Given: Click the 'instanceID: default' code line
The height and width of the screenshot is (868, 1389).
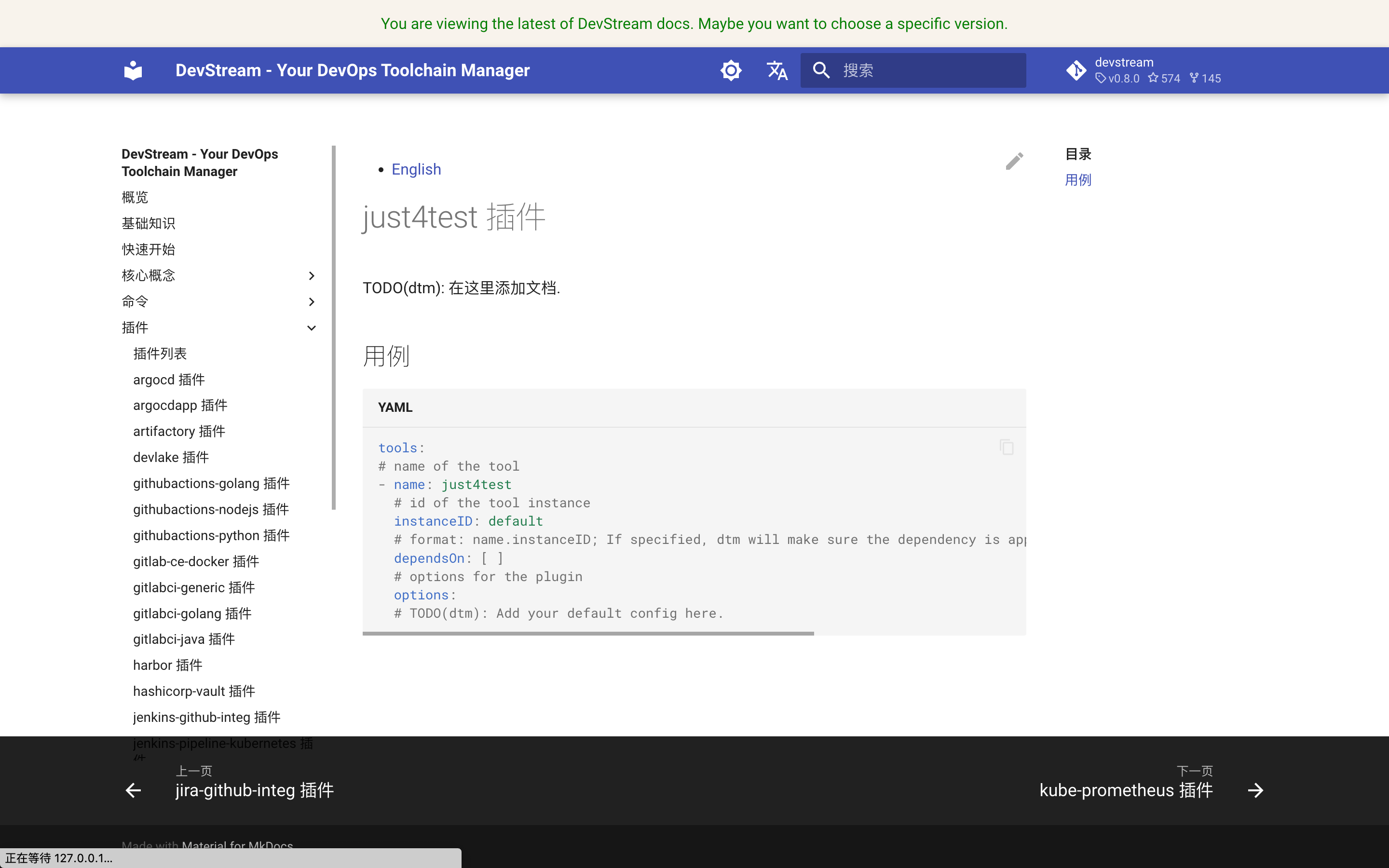Looking at the screenshot, I should point(468,521).
